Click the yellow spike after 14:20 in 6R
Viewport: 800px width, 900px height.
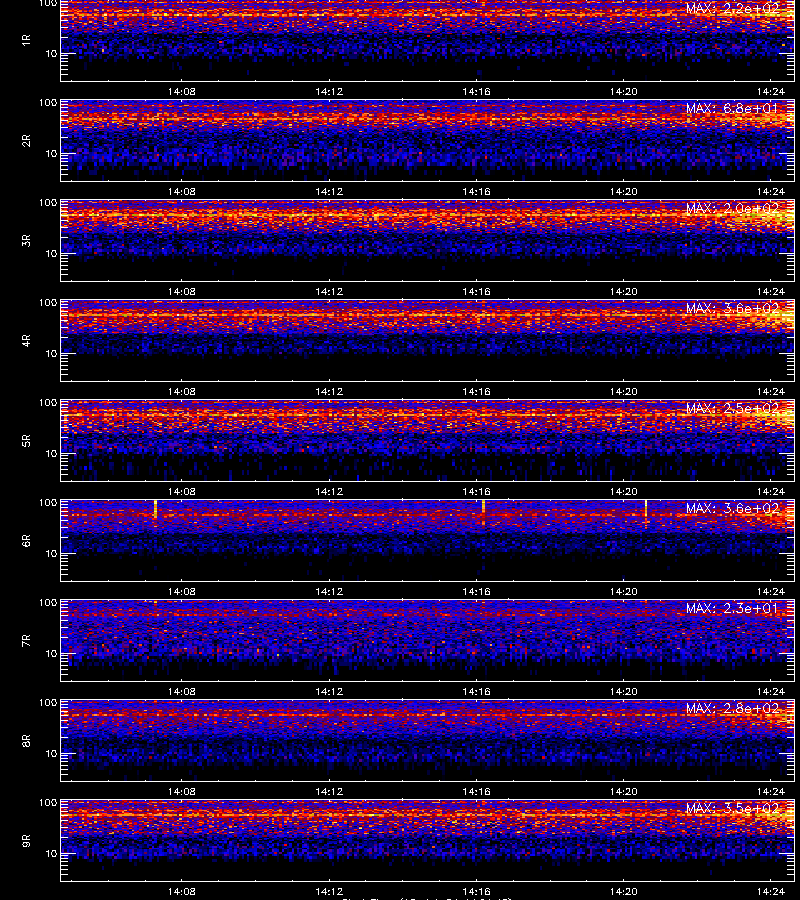tap(646, 510)
